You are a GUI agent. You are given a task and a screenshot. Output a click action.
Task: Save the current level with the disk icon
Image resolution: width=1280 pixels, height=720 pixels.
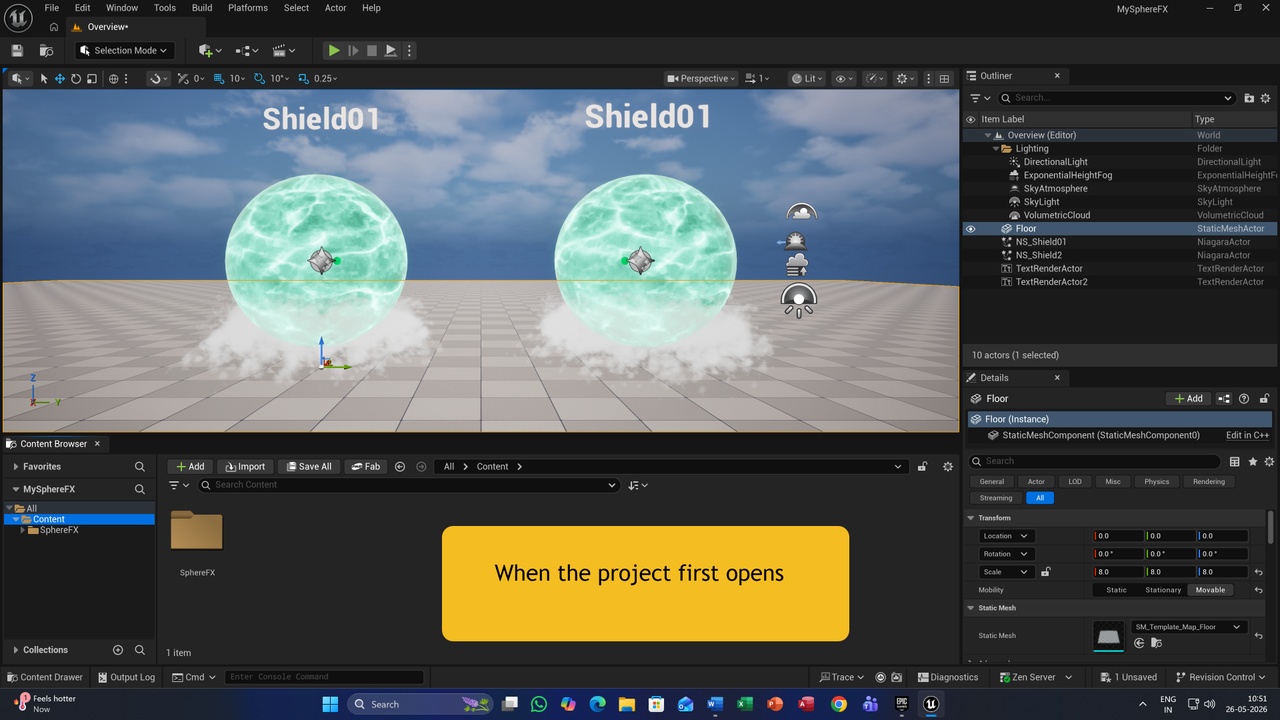(x=17, y=50)
